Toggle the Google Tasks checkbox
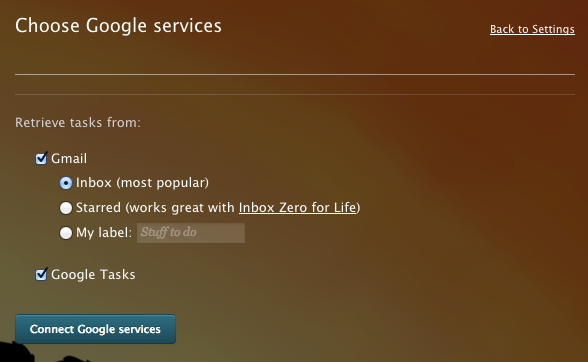The height and width of the screenshot is (362, 588). coord(41,274)
